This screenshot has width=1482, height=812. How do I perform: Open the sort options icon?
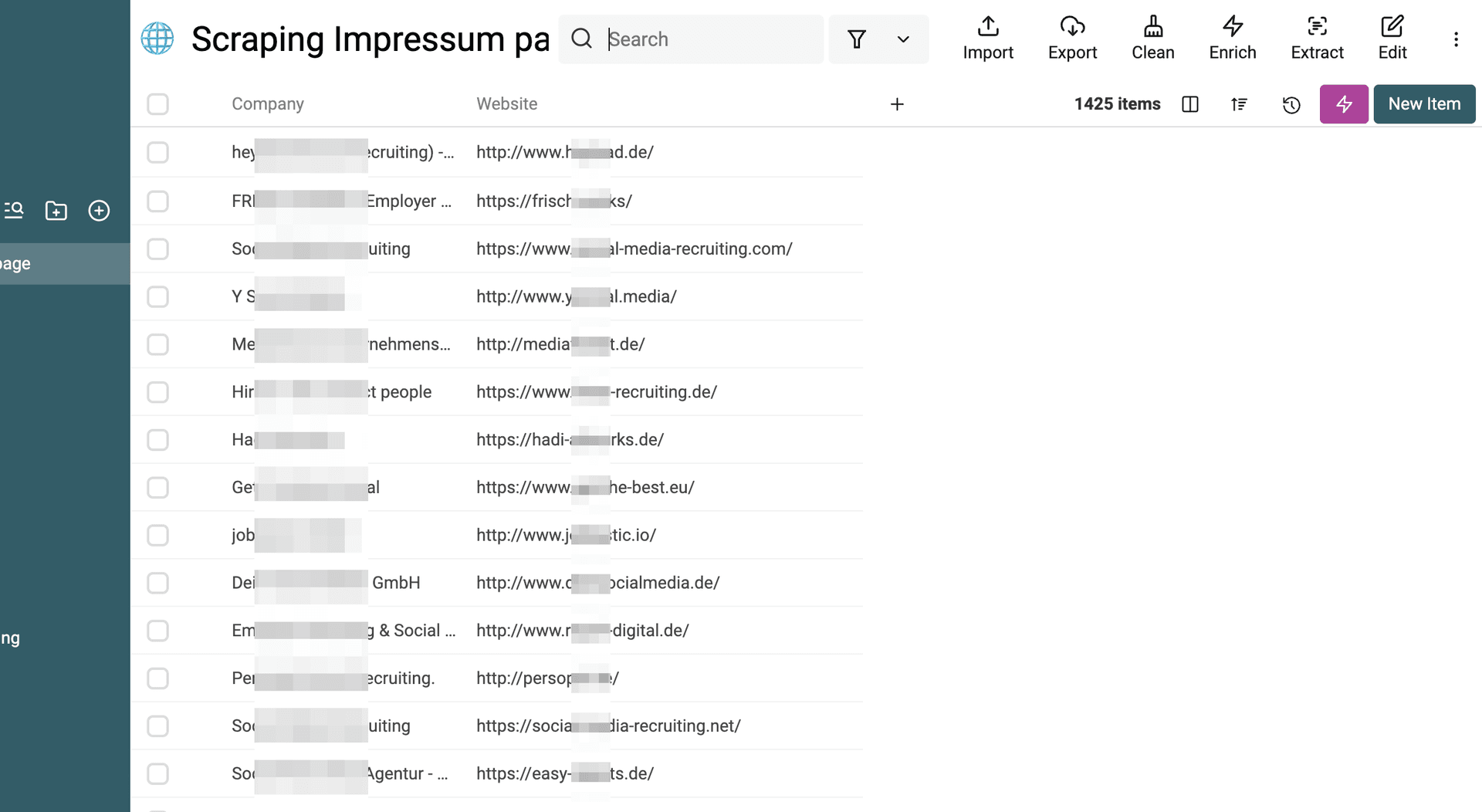pyautogui.click(x=1238, y=104)
